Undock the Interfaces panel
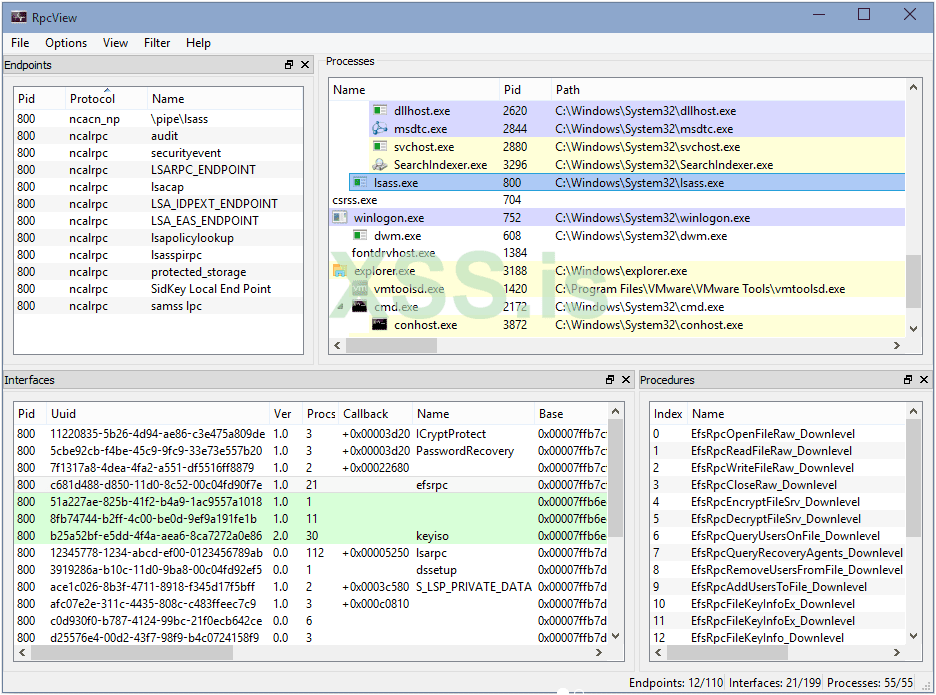936x695 pixels. (x=610, y=380)
